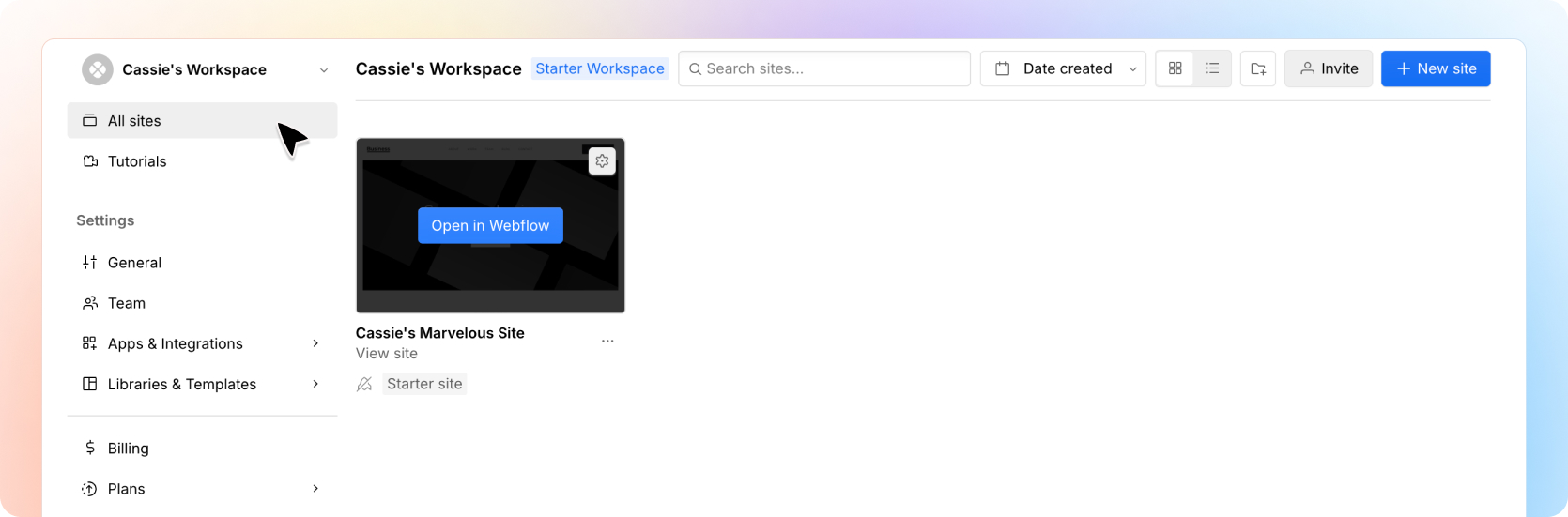Open the Date created sort dropdown
The width and height of the screenshot is (1568, 517).
[1063, 68]
